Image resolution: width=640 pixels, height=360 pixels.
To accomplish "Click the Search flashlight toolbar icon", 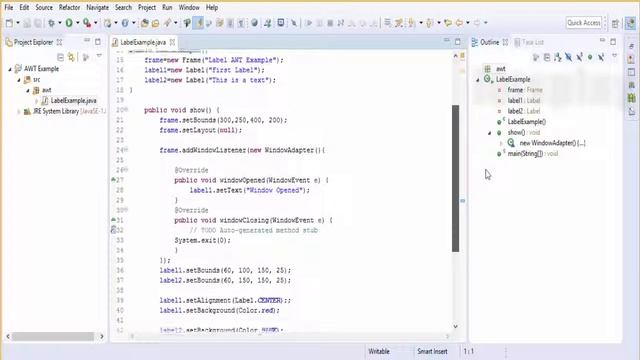I will pos(168,23).
